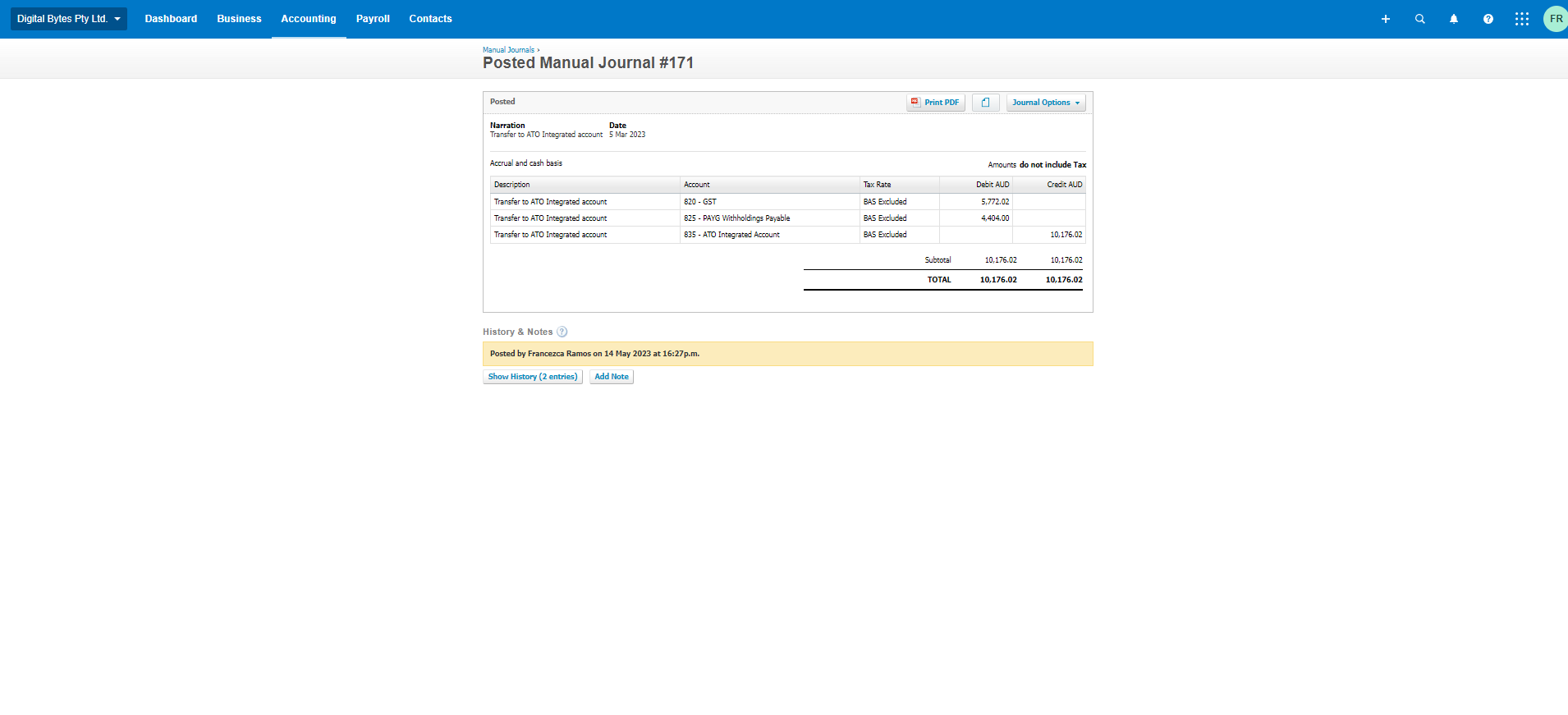Open the help question mark icon

point(1488,19)
